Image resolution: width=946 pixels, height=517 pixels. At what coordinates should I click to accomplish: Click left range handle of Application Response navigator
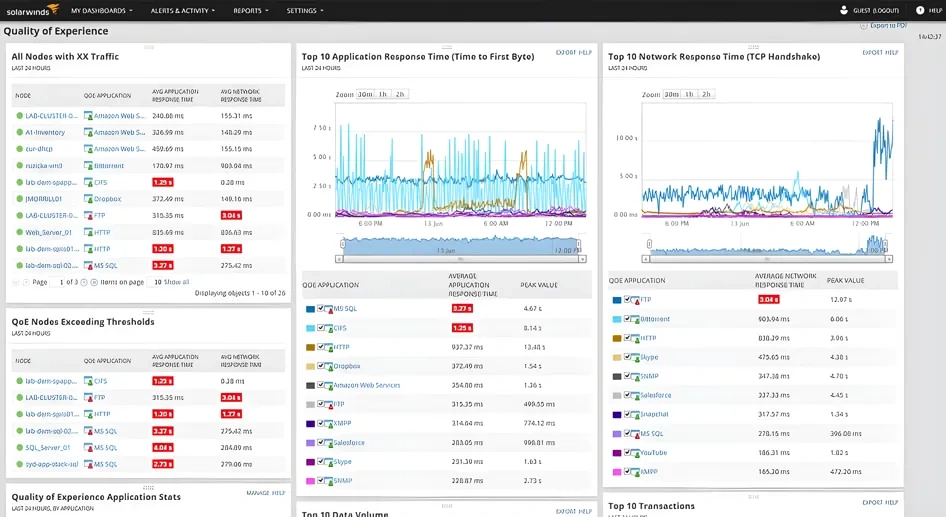point(342,244)
